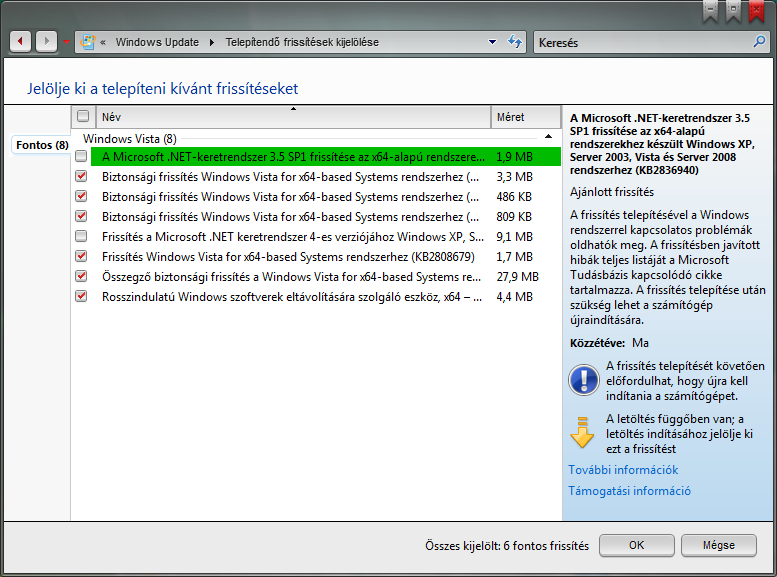777x577 pixels.
Task: Confirm selection with the OK button
Action: pyautogui.click(x=637, y=545)
